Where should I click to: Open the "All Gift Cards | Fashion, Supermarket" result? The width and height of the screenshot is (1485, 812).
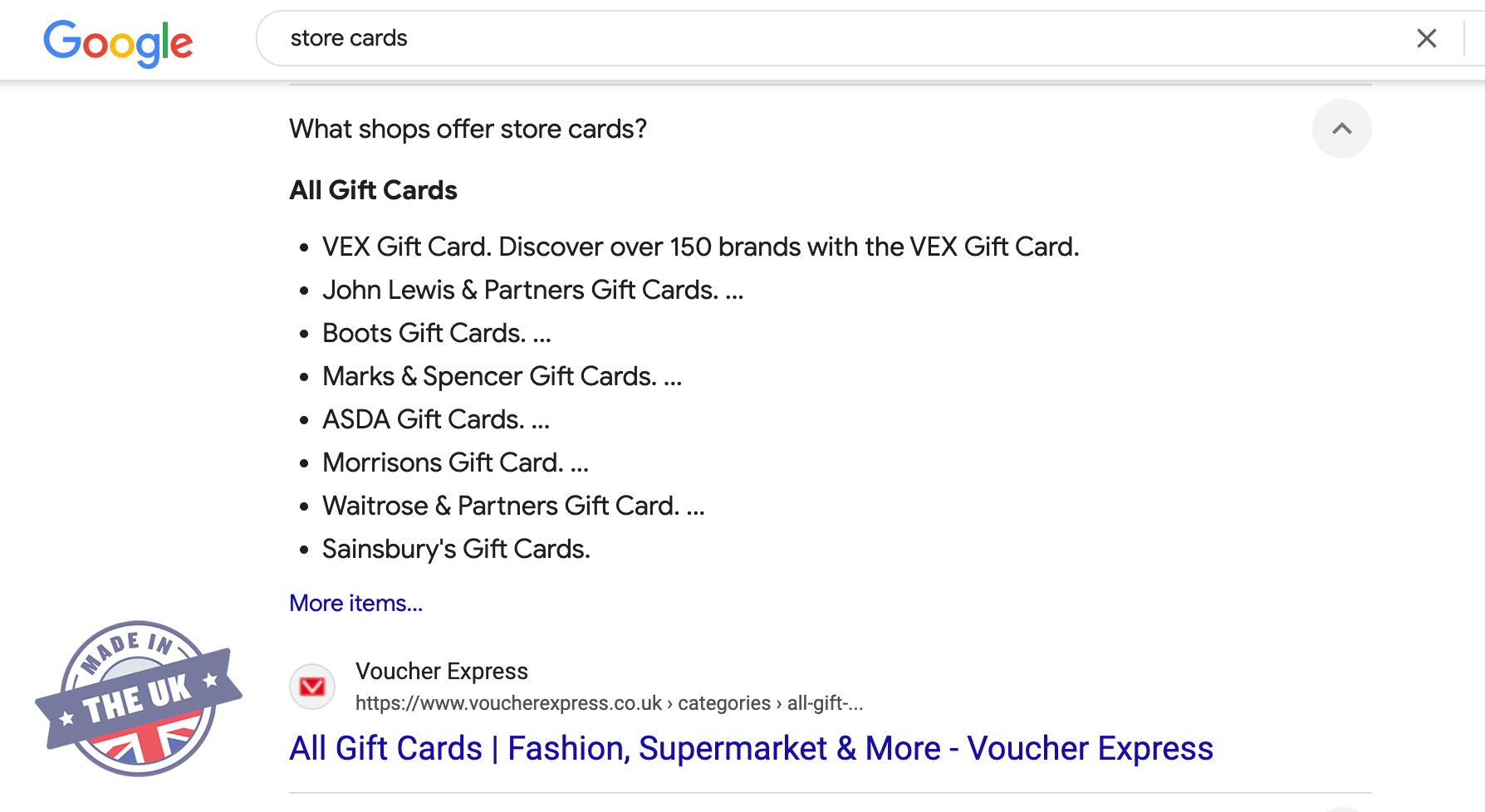pos(751,748)
